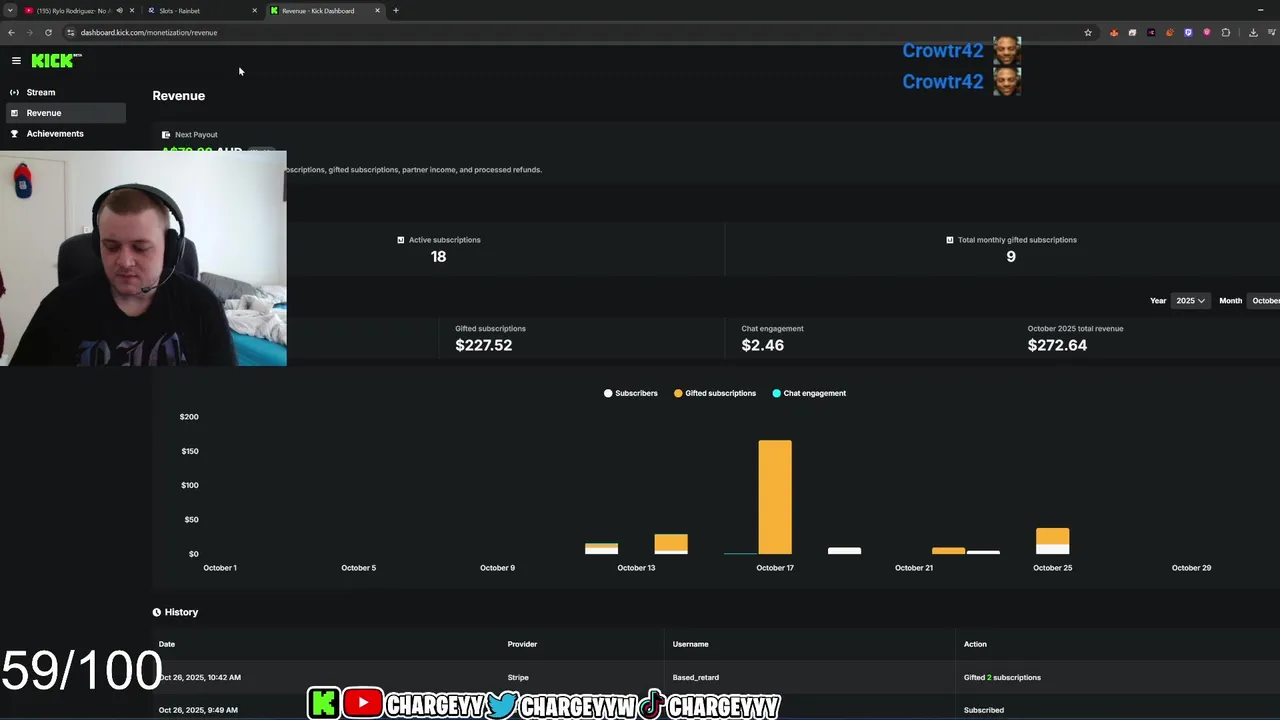Open a new browser tab
This screenshot has width=1280, height=720.
point(395,11)
